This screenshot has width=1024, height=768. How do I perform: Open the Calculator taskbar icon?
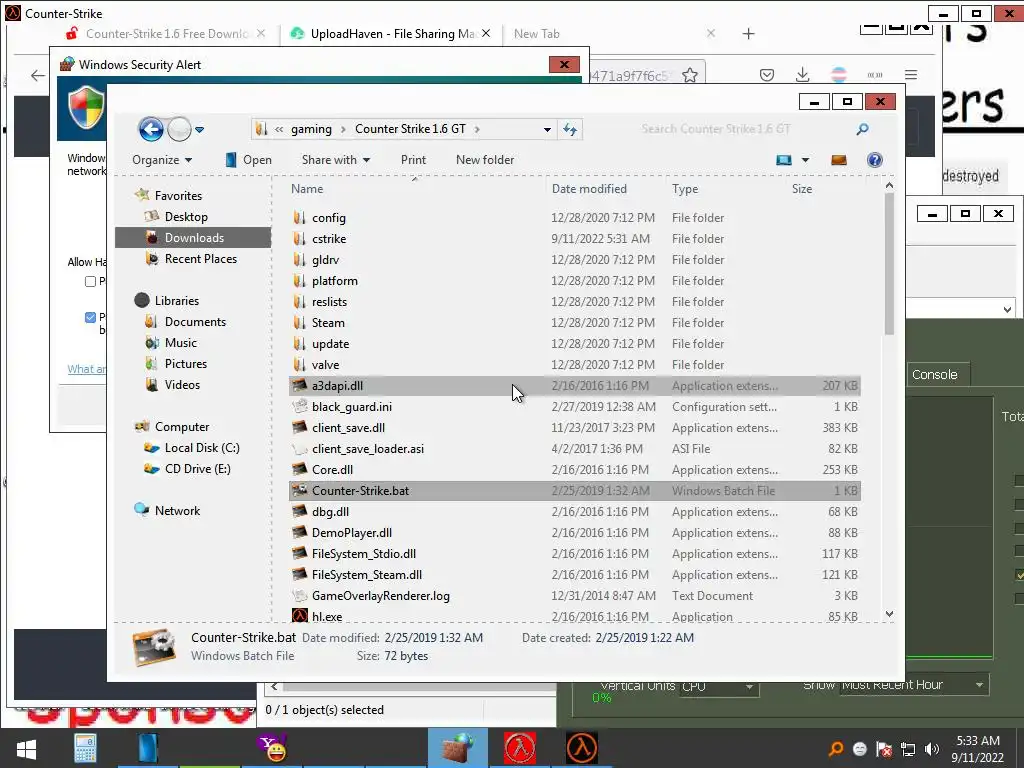tap(85, 748)
